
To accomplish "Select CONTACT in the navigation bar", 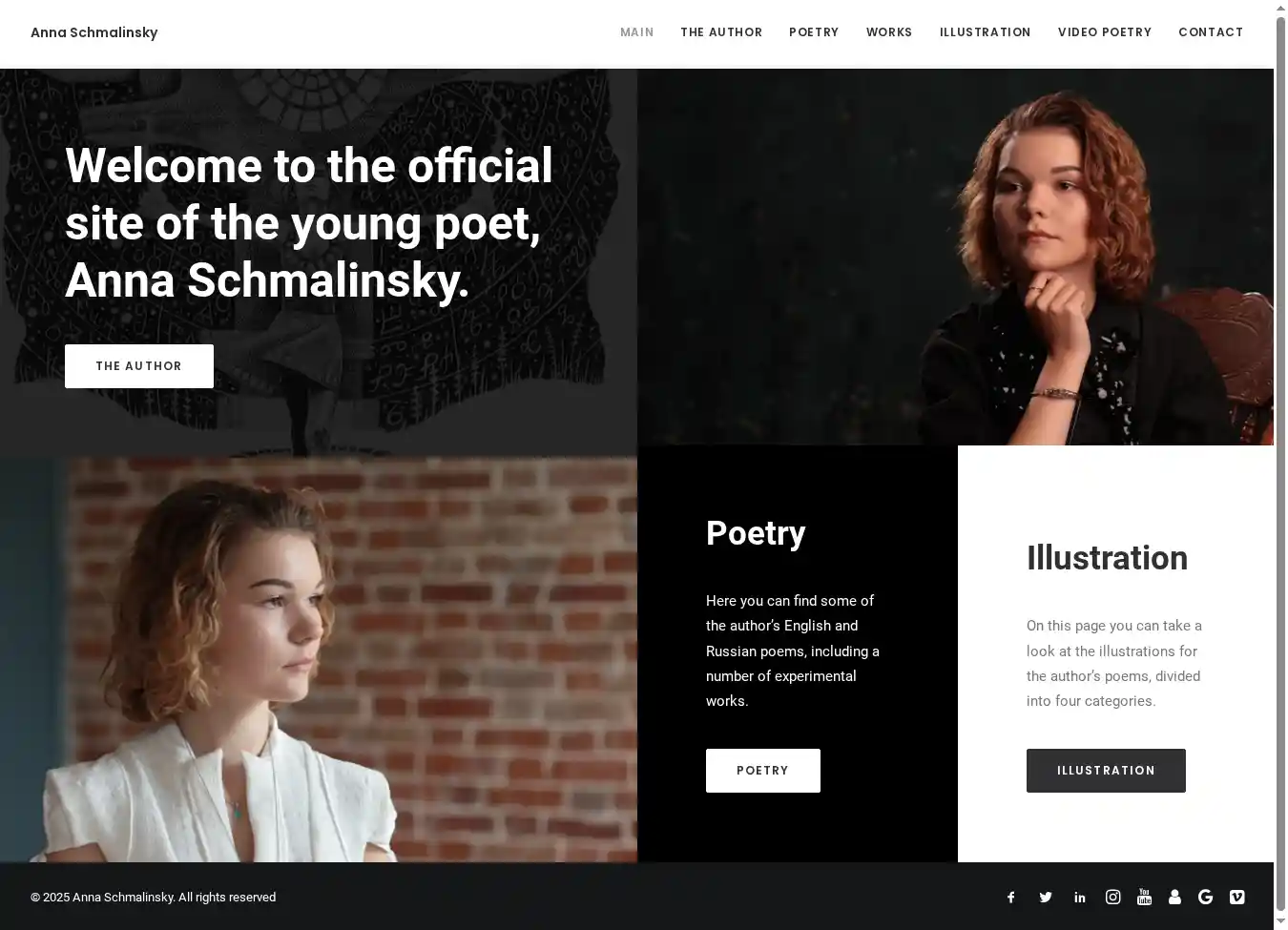I will [1211, 32].
